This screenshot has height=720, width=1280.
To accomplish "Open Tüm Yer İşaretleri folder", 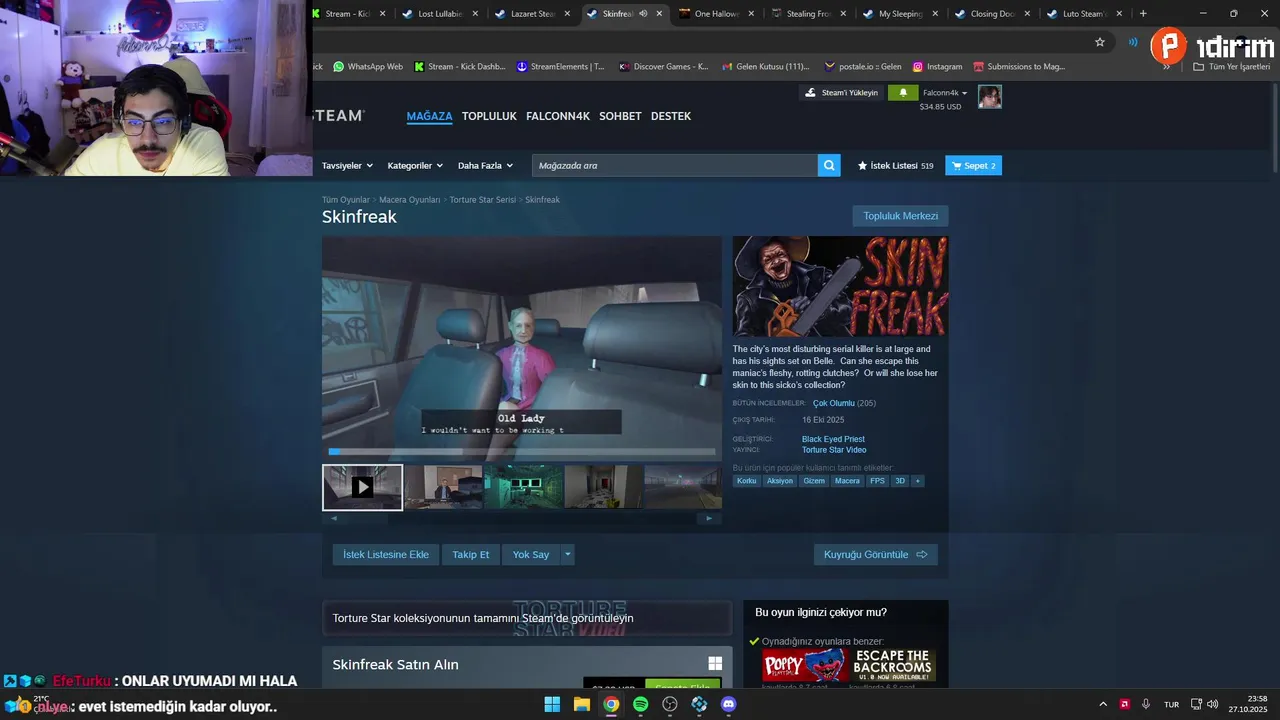I will tap(1231, 67).
